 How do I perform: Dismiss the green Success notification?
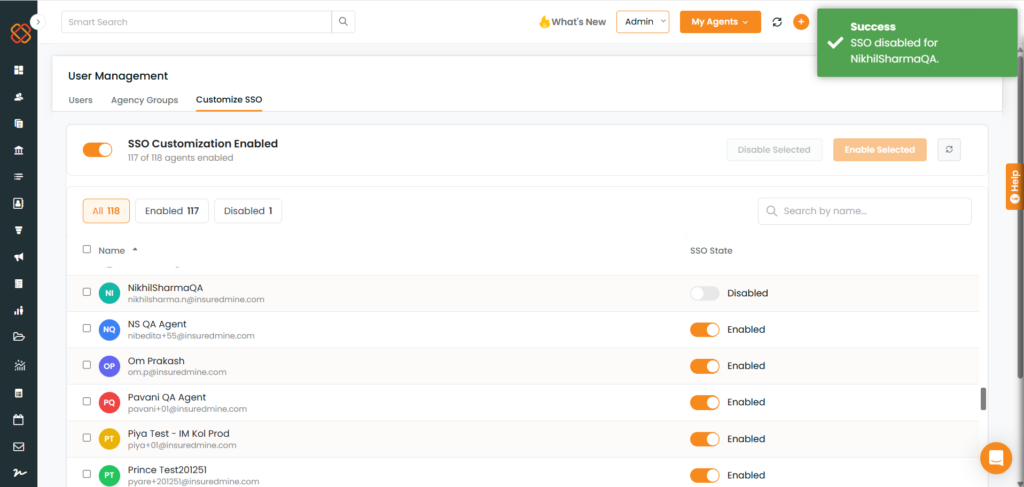click(x=918, y=43)
